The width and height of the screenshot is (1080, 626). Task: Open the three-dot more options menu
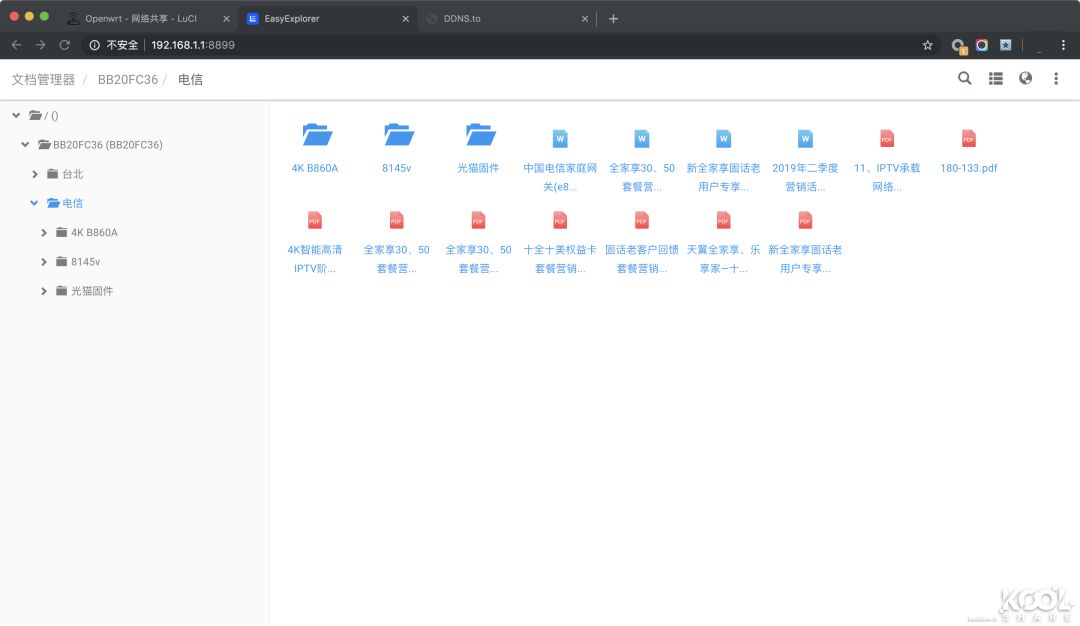click(x=1055, y=79)
